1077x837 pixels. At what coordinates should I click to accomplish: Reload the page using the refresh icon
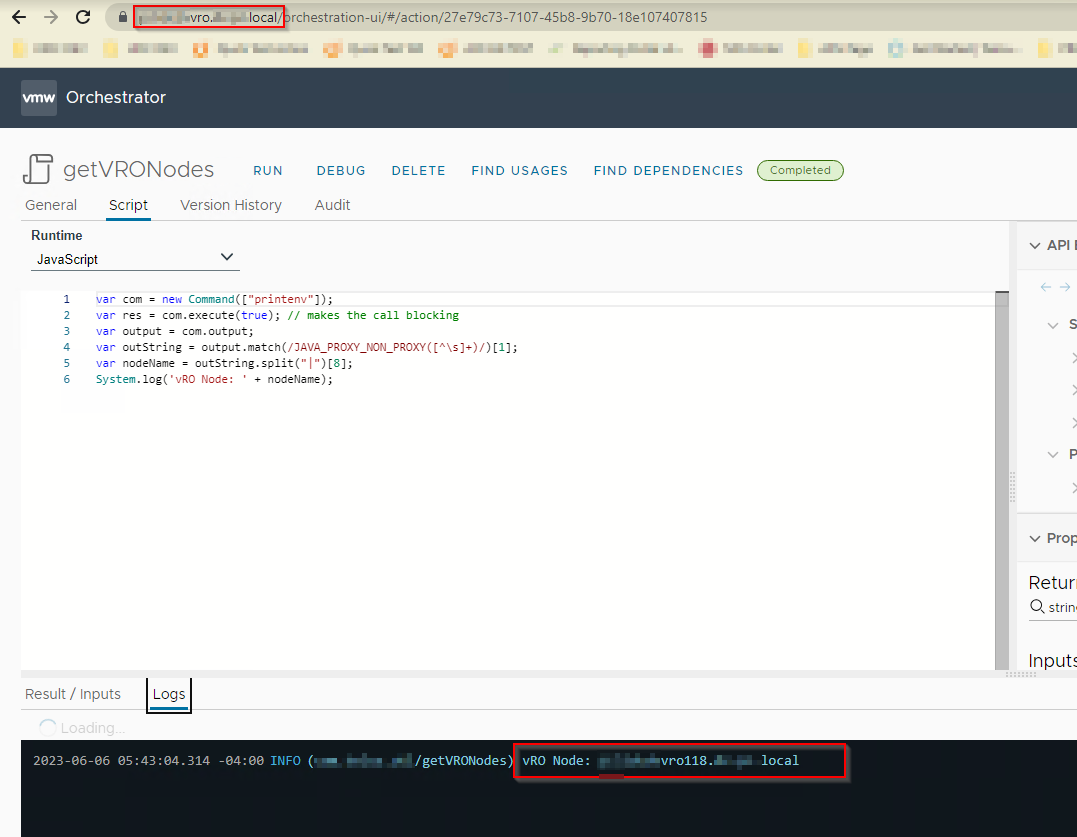click(x=83, y=16)
